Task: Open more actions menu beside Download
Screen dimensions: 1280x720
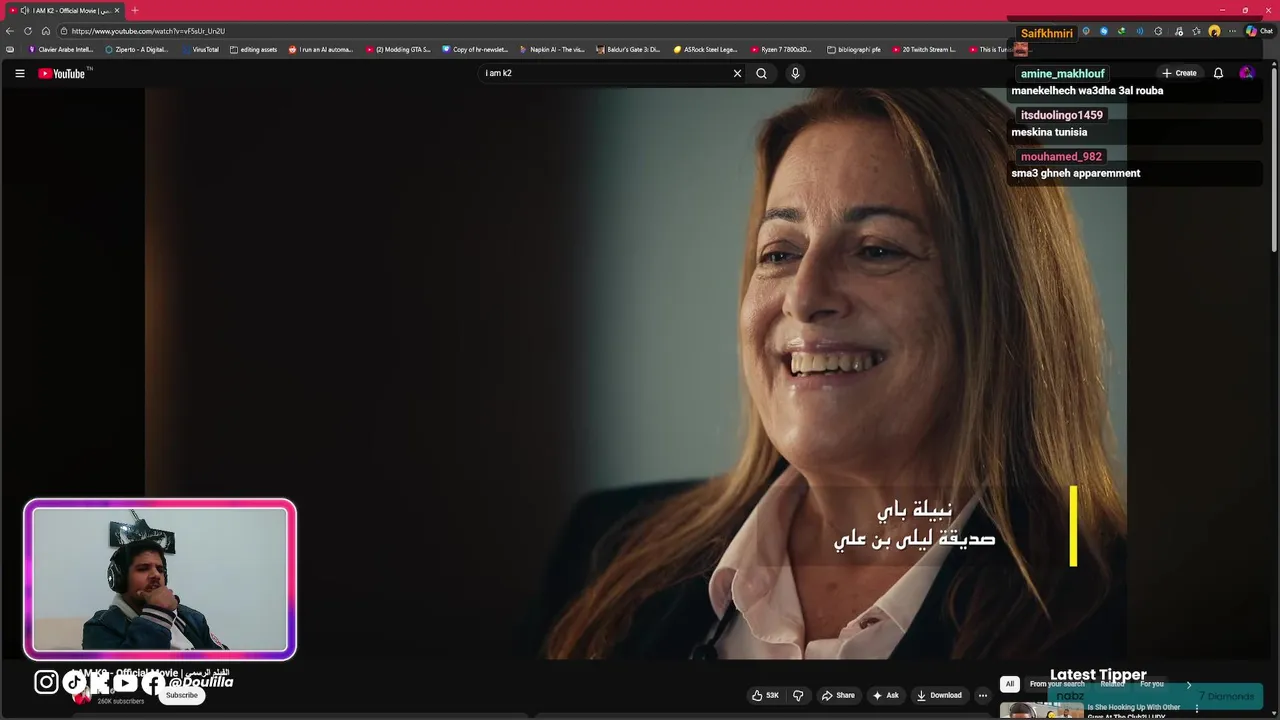Action: tap(983, 695)
